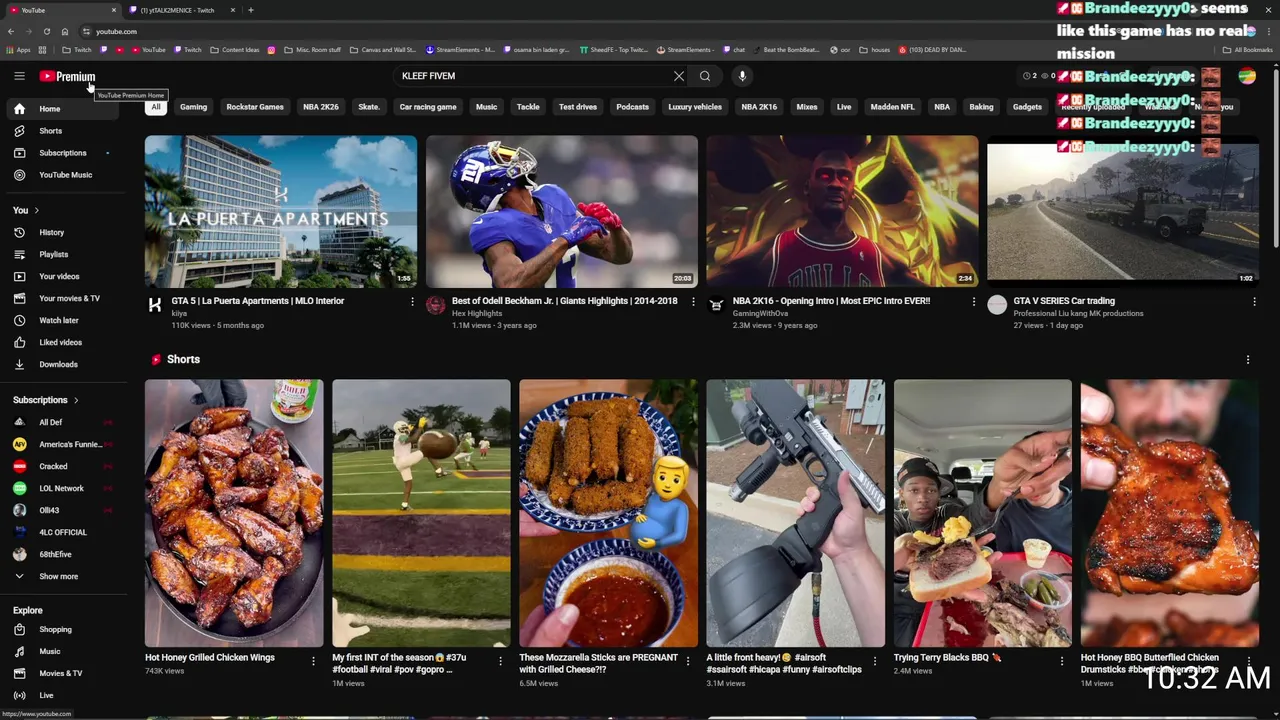Image resolution: width=1280 pixels, height=720 pixels.
Task: Select the Podcasts filter chip
Action: click(x=632, y=107)
